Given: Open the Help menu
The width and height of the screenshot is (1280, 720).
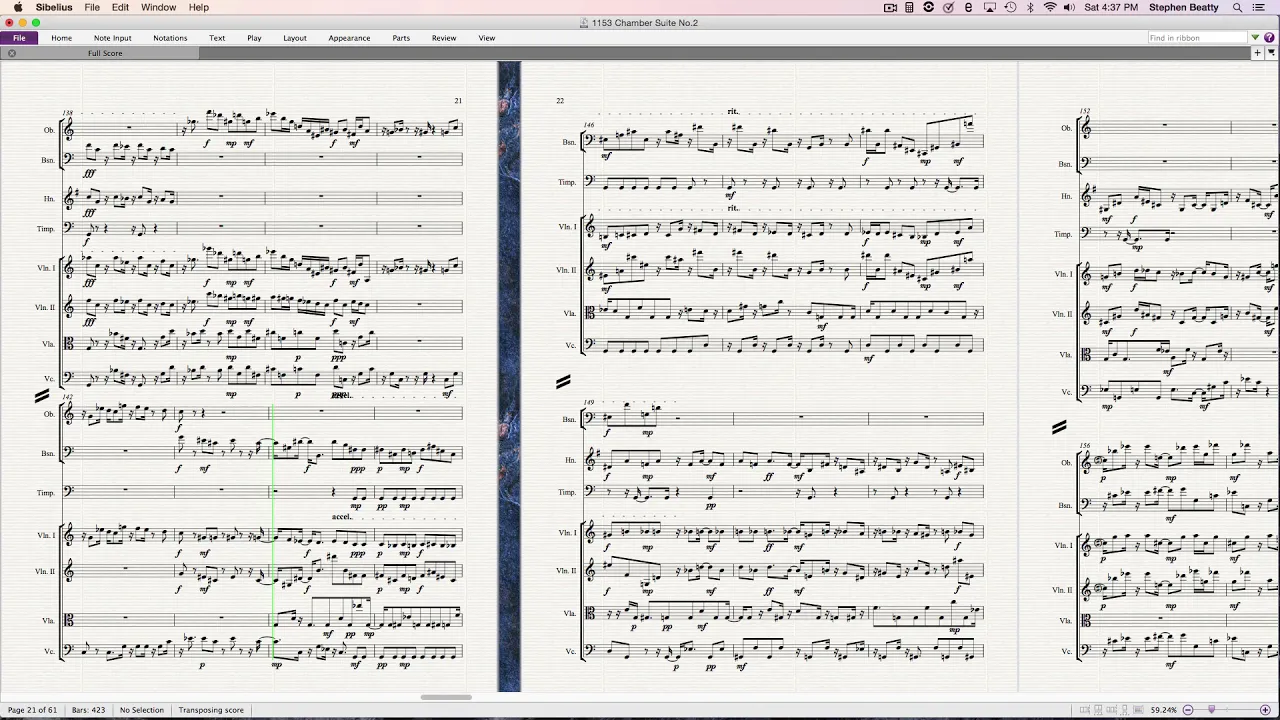Looking at the screenshot, I should [199, 7].
